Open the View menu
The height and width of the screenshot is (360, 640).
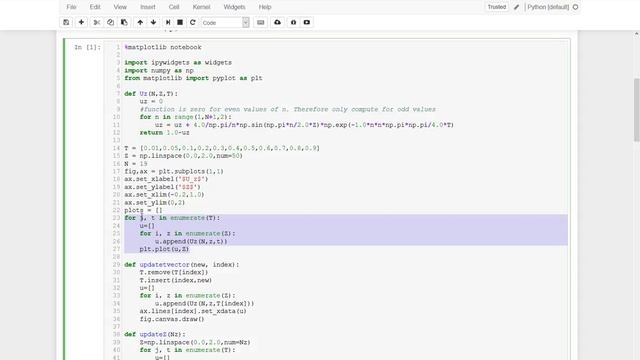[120, 7]
